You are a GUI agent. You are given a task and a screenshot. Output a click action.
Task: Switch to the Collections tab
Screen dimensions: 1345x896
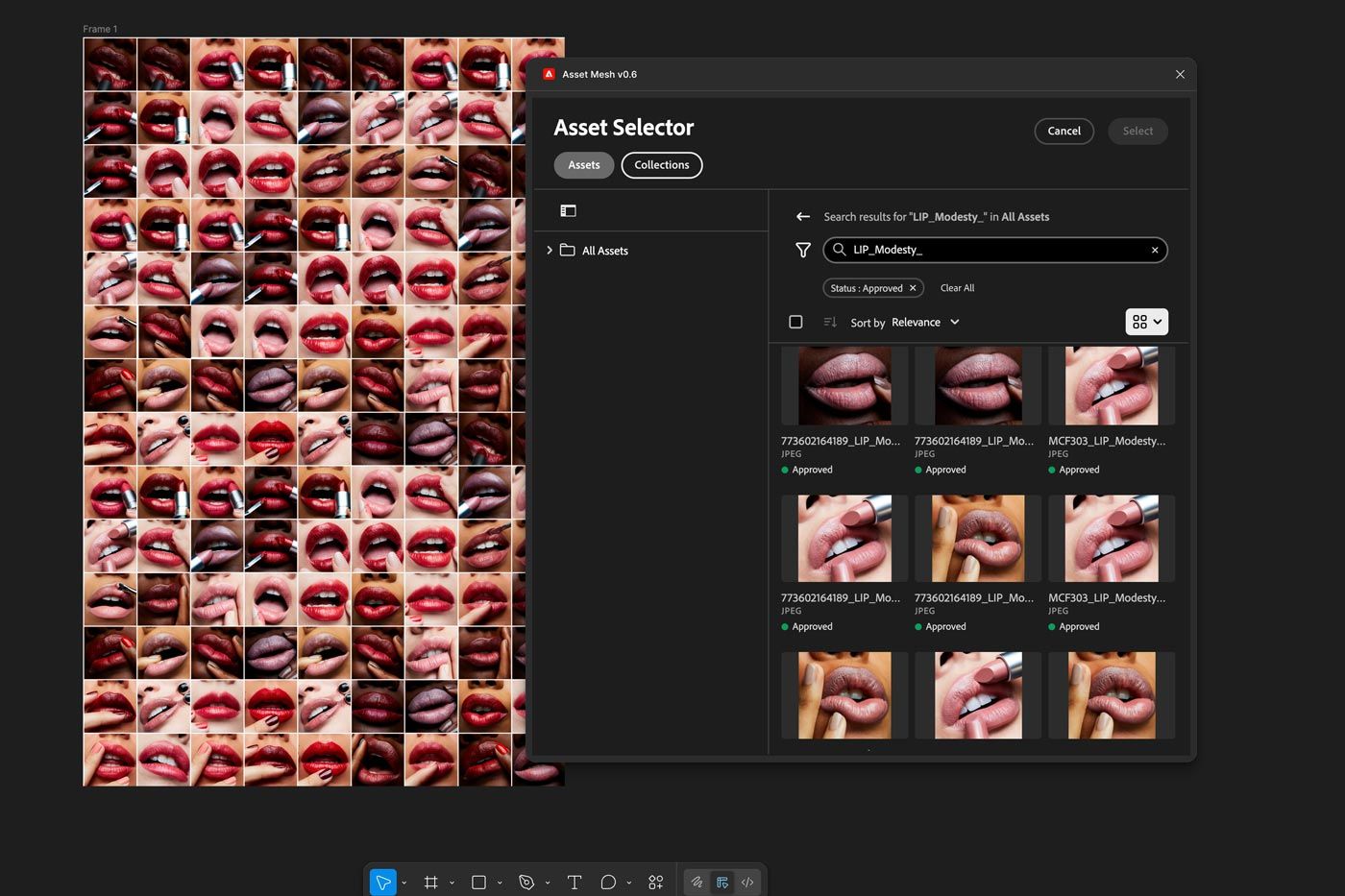coord(661,165)
